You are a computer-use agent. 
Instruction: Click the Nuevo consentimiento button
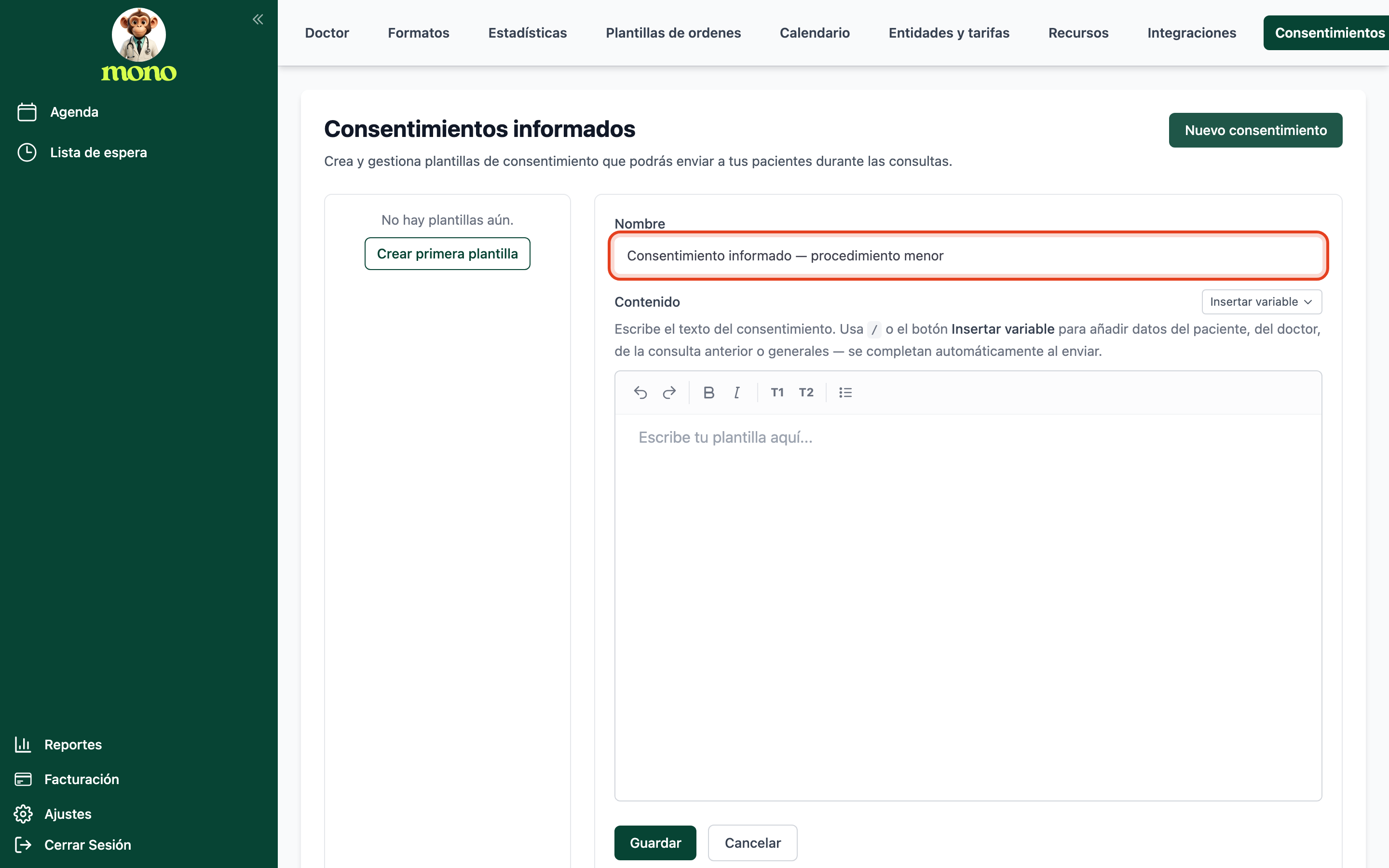[1255, 130]
